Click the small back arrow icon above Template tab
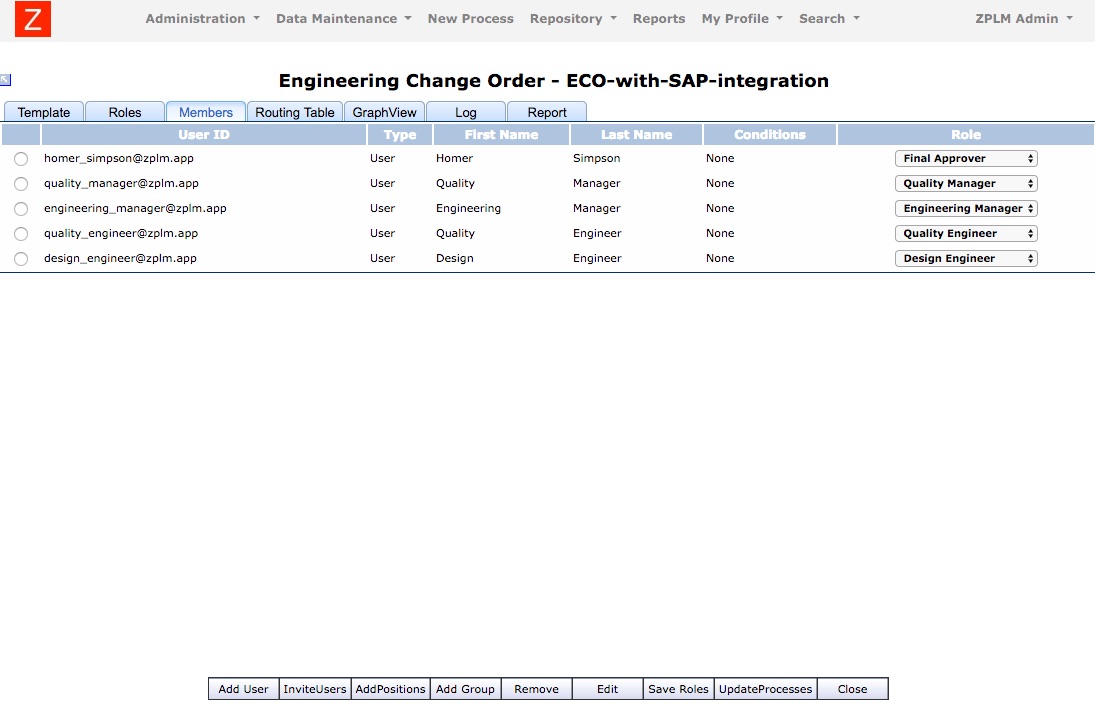Image resolution: width=1095 pixels, height=710 pixels. (x=7, y=78)
